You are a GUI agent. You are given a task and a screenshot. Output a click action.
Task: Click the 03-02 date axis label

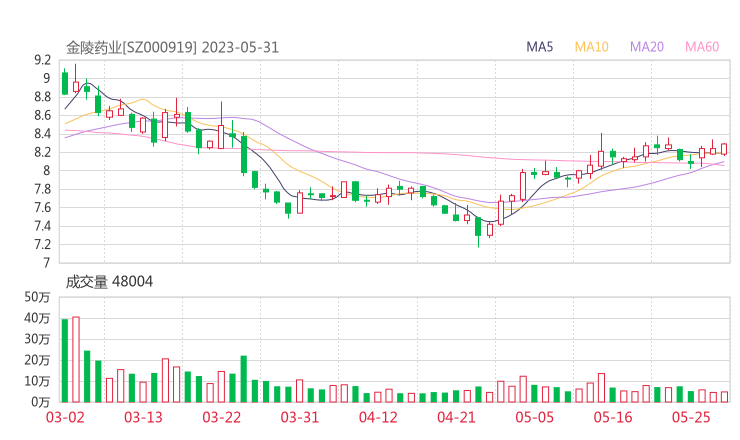coord(65,417)
